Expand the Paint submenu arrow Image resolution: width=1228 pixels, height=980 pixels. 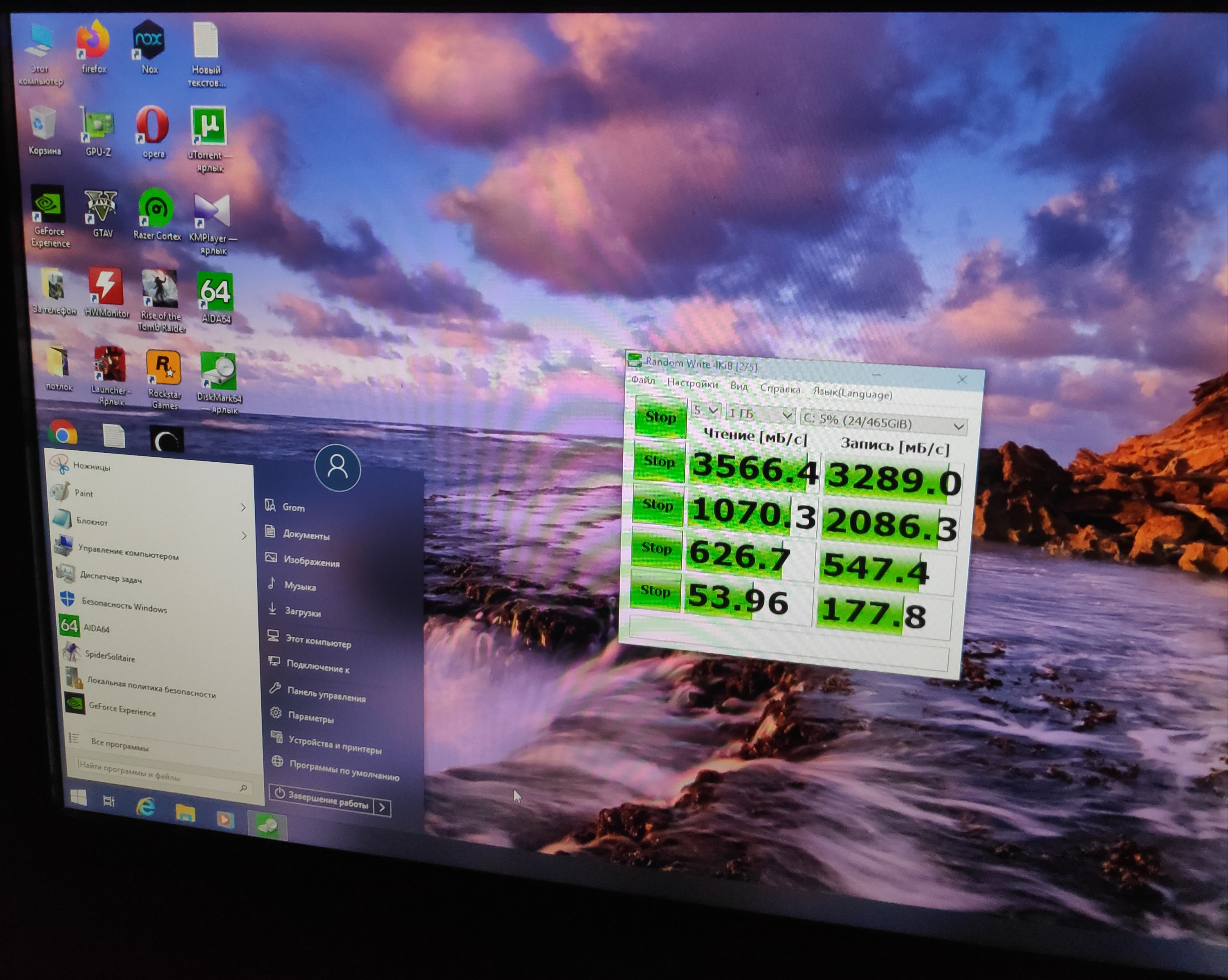coord(243,507)
